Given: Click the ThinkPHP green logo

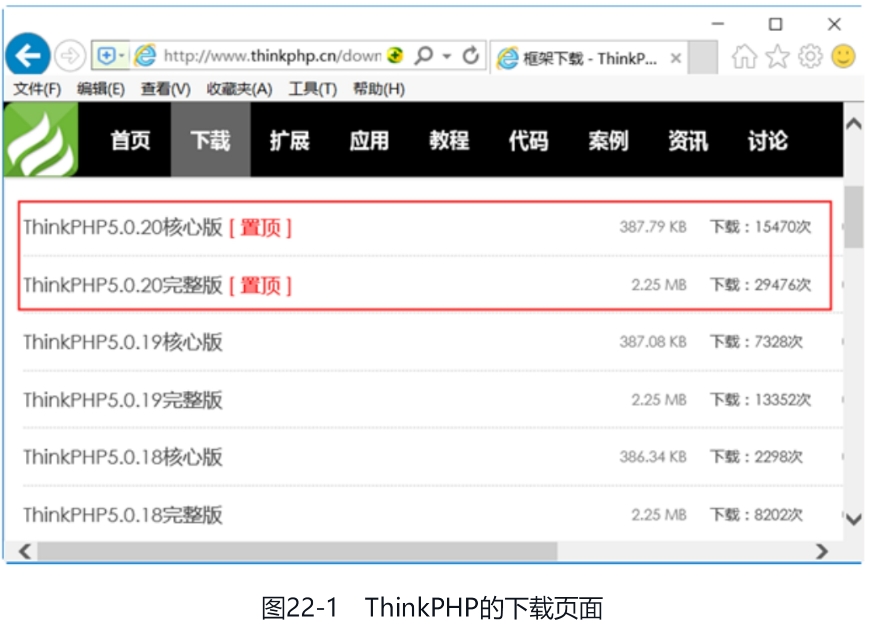Looking at the screenshot, I should (x=41, y=140).
